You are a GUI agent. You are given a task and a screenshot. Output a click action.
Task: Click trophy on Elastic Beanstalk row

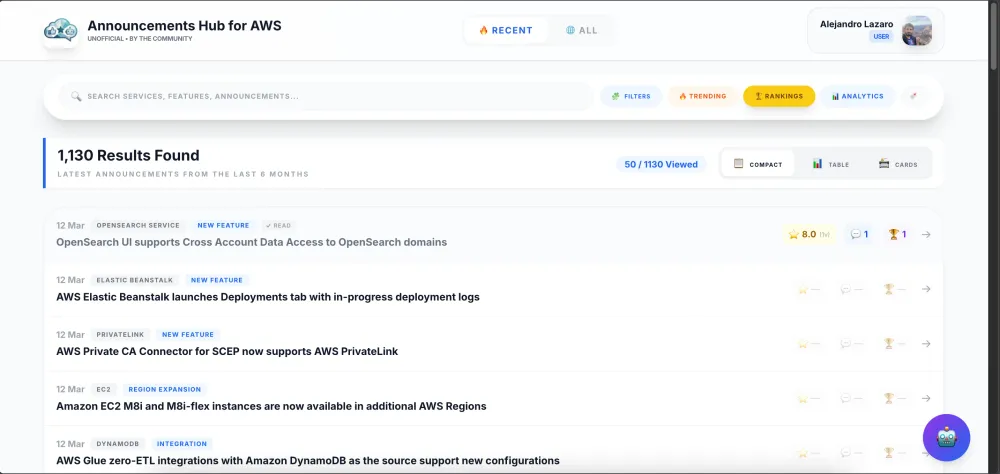pyautogui.click(x=894, y=289)
